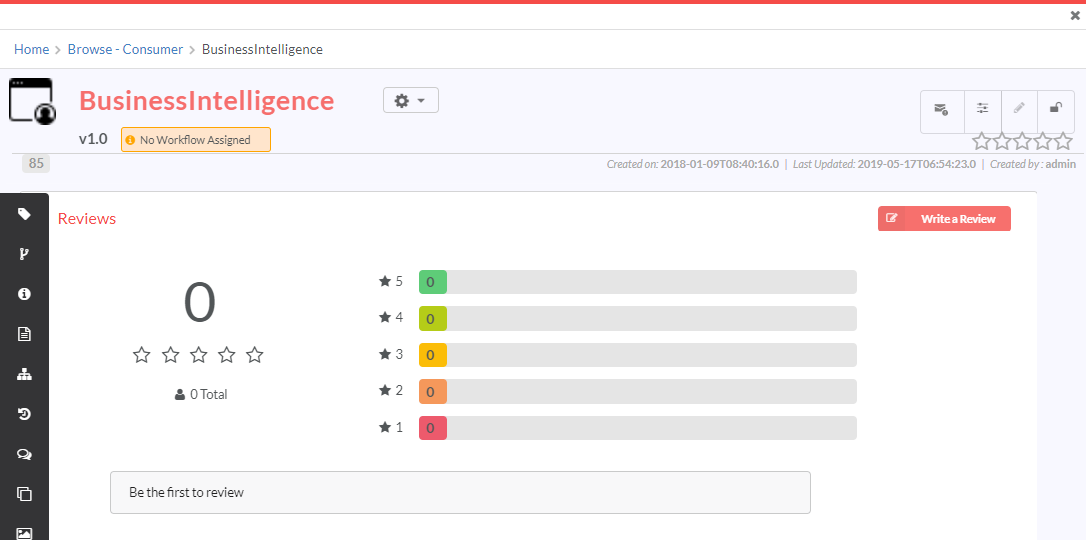Open the history clock sidebar icon
This screenshot has height=540, width=1086.
pyautogui.click(x=24, y=414)
